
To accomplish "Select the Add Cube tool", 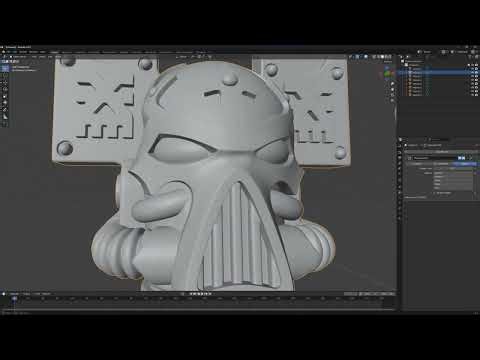I will point(5,124).
